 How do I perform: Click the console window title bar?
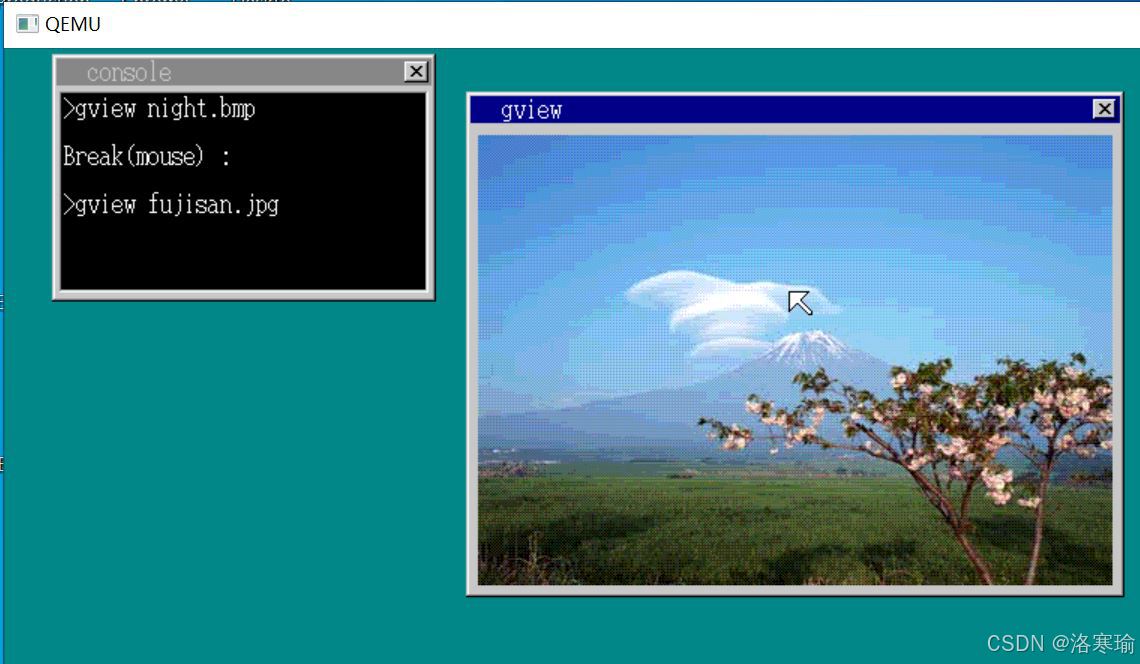pos(244,72)
